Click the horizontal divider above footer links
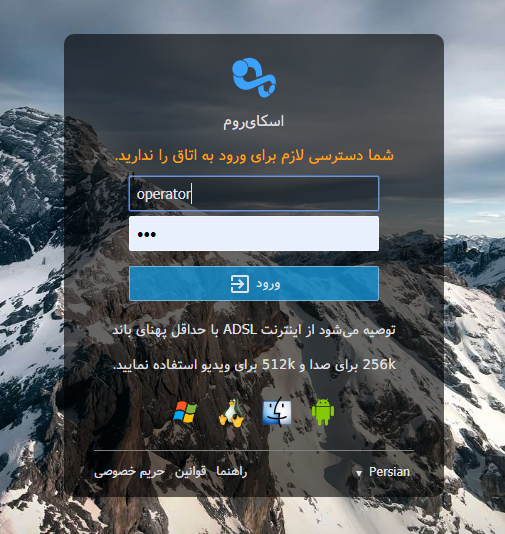The height and width of the screenshot is (534, 505). pos(254,451)
